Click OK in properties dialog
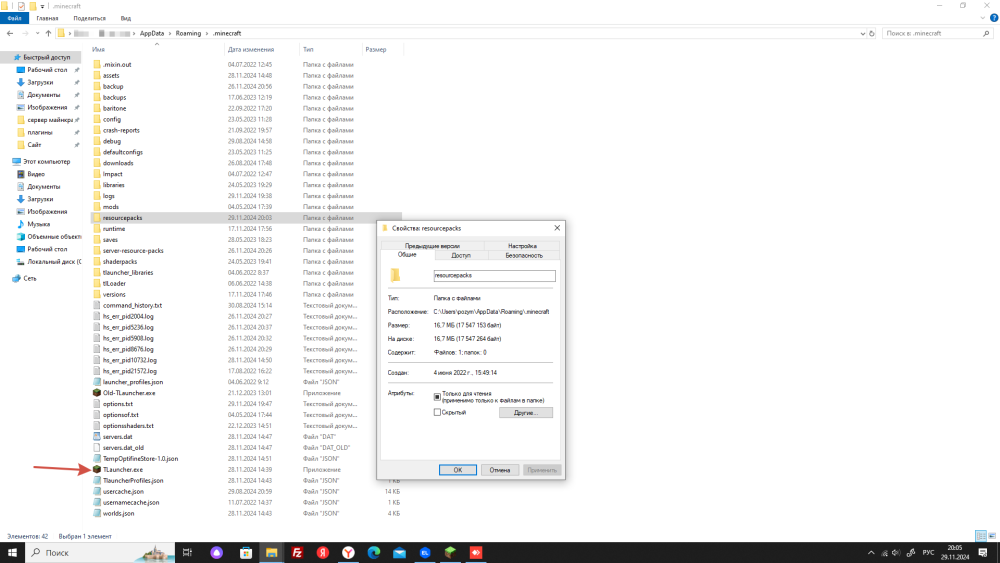The height and width of the screenshot is (563, 1000). (x=457, y=470)
